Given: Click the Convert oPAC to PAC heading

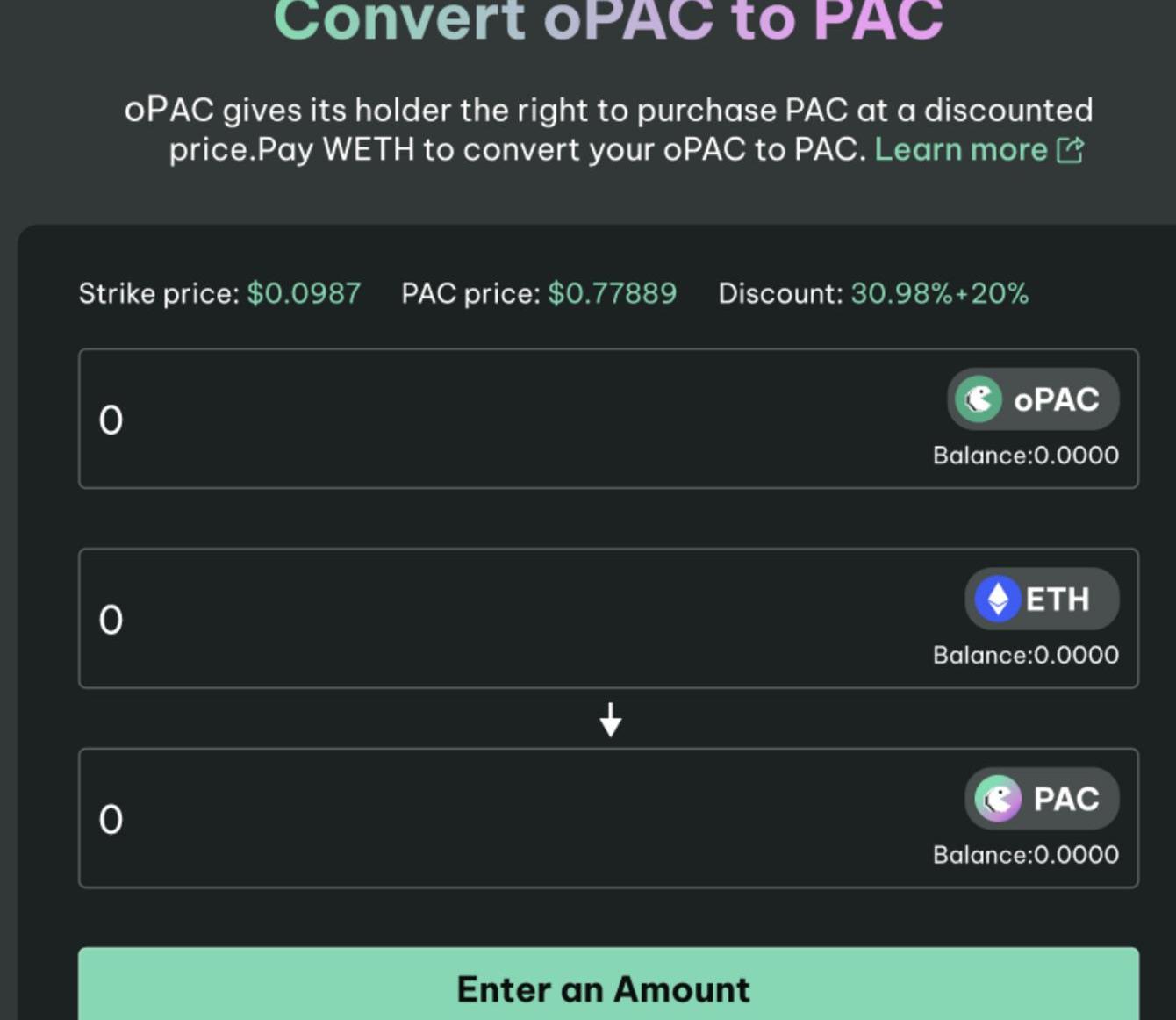Looking at the screenshot, I should click(608, 21).
